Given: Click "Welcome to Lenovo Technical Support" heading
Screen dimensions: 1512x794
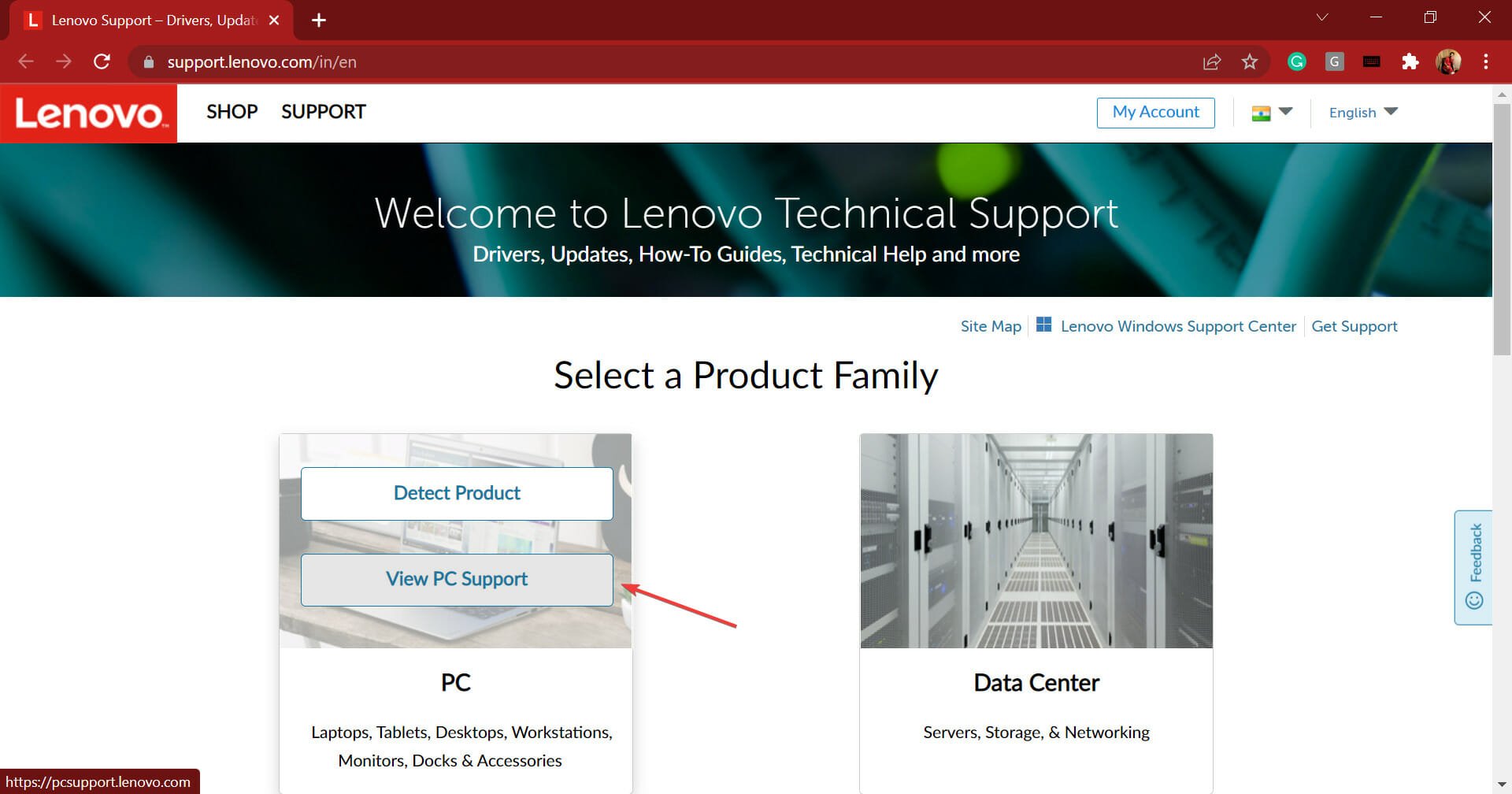Looking at the screenshot, I should [746, 213].
